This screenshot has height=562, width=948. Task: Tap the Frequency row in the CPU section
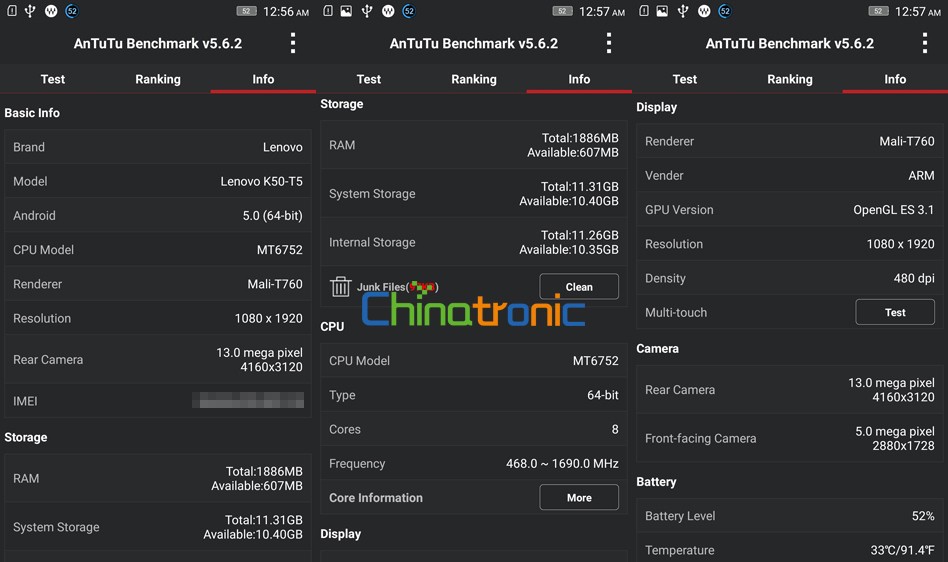474,464
